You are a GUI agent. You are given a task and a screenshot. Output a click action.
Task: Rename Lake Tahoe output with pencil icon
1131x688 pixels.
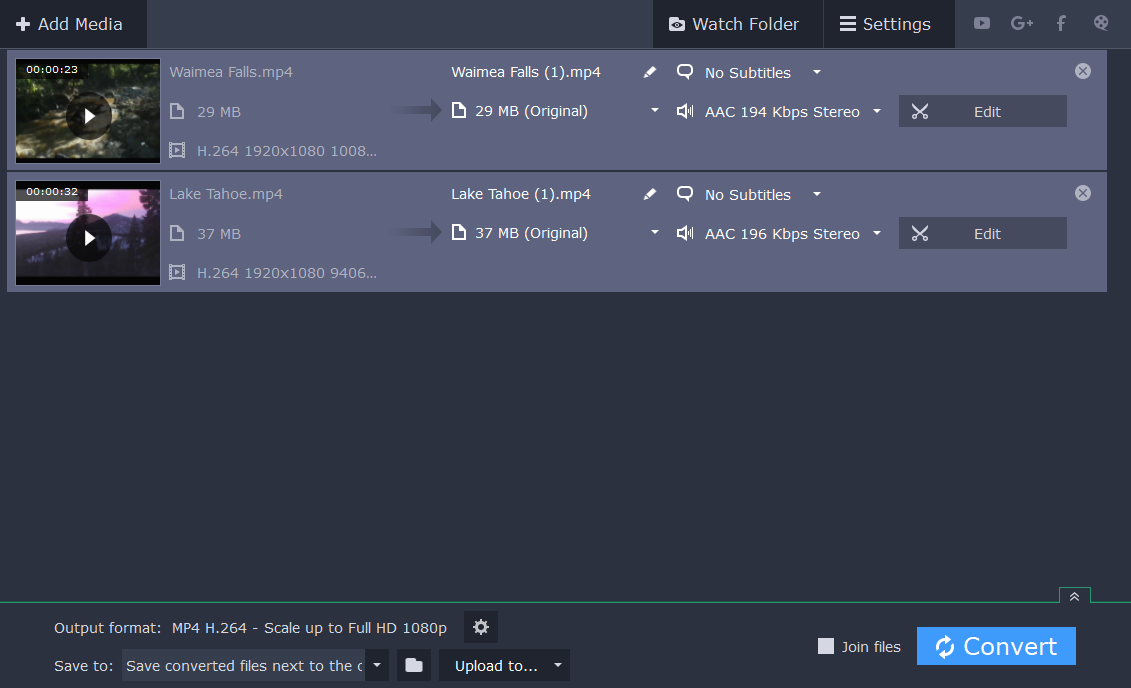pos(650,194)
